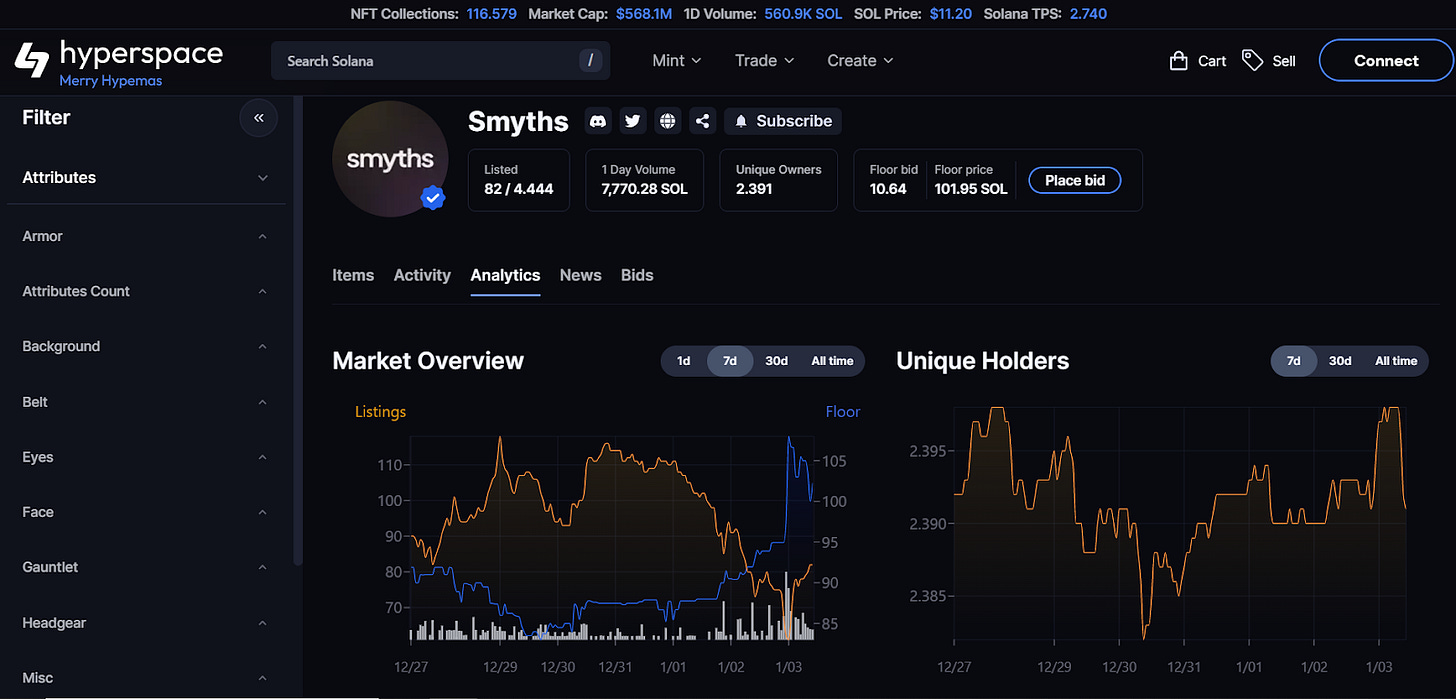This screenshot has height=699, width=1456.
Task: Click the Sell tag icon
Action: coord(1252,60)
